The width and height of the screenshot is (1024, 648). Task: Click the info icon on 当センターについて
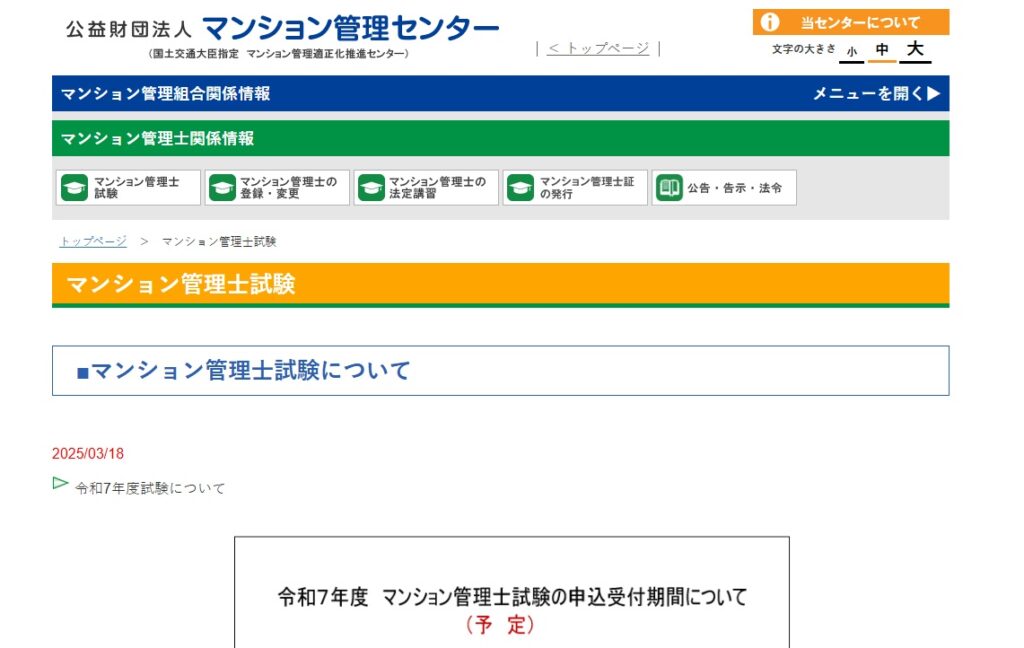click(x=769, y=22)
